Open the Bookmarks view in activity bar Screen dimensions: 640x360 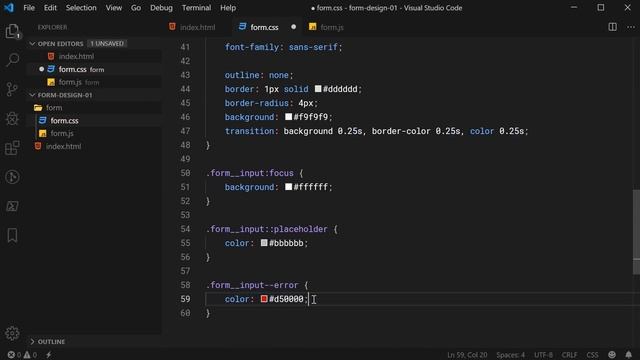(x=12, y=236)
